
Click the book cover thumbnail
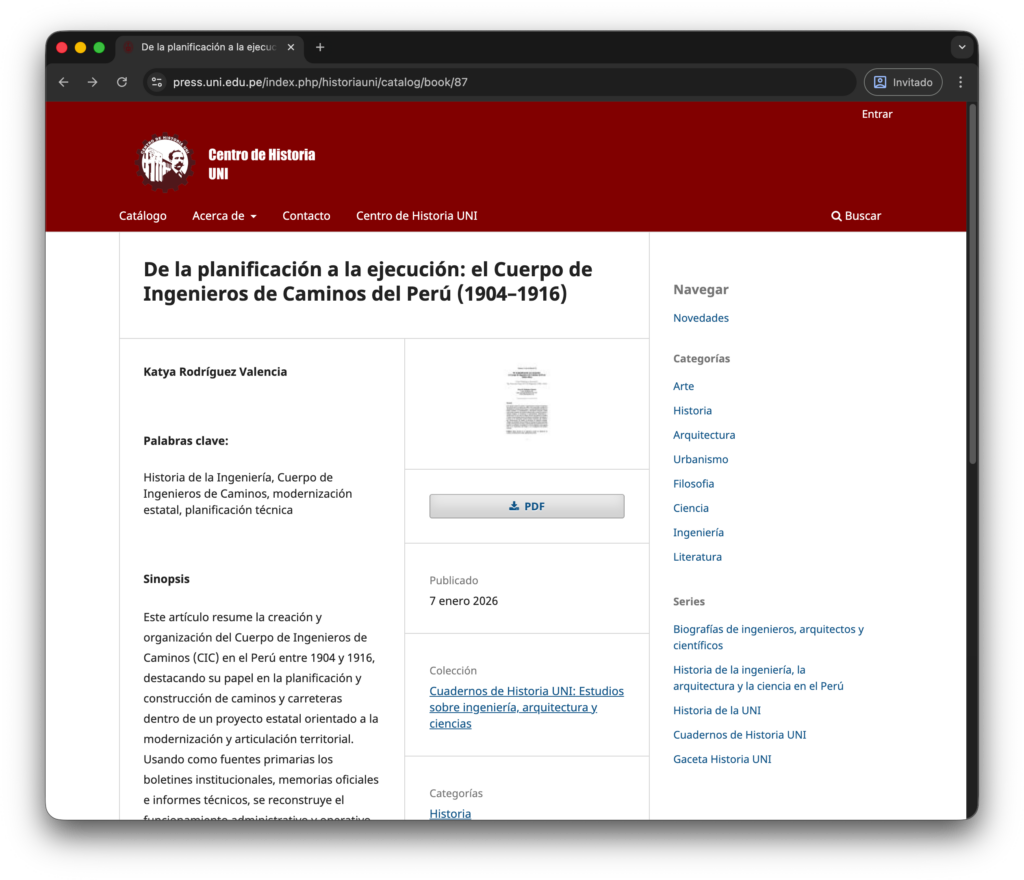coord(526,402)
